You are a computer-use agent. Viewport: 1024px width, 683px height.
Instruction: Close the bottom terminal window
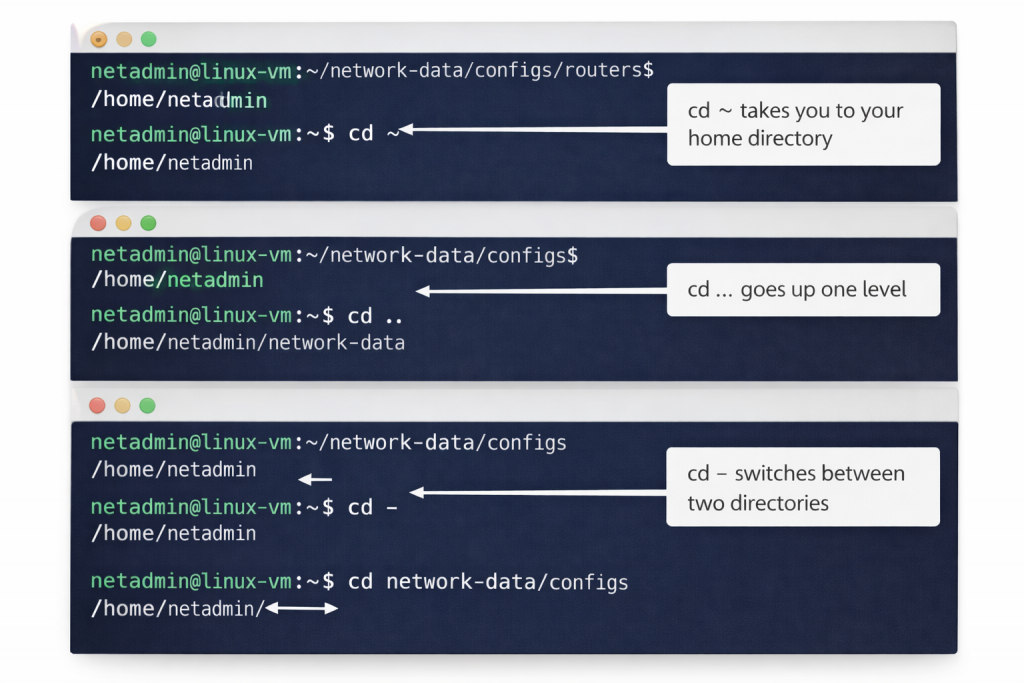pyautogui.click(x=97, y=405)
